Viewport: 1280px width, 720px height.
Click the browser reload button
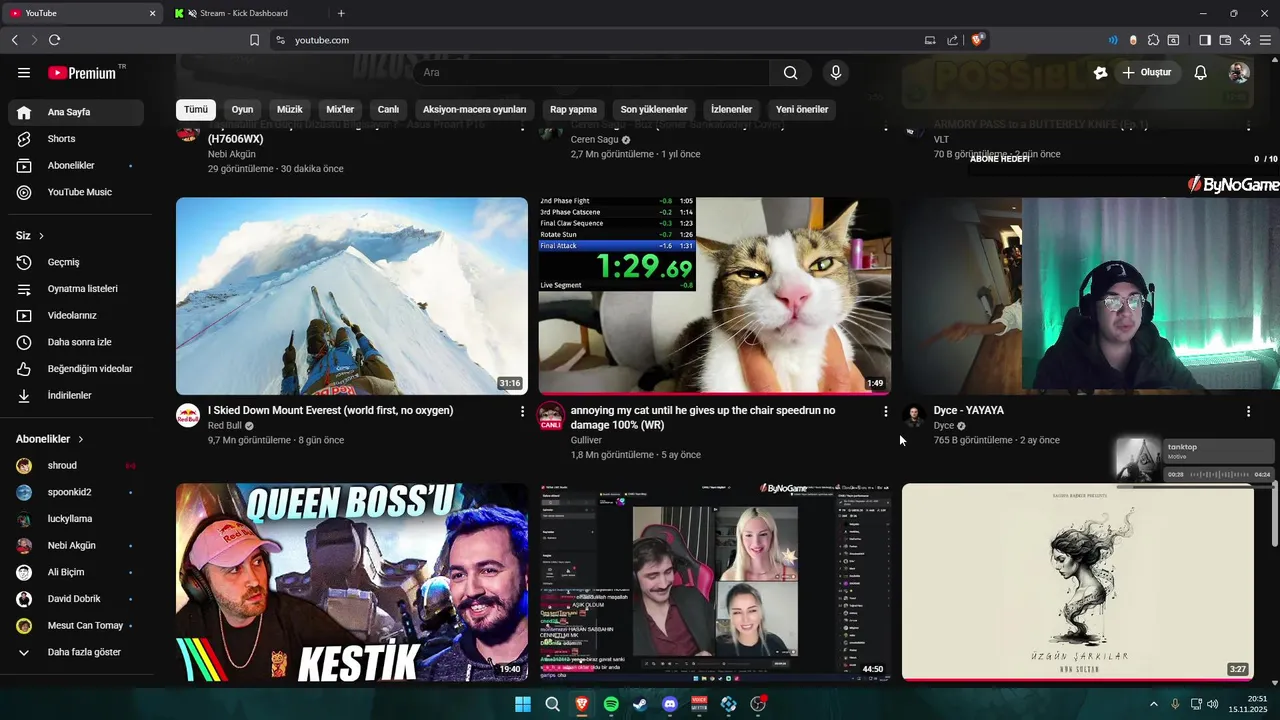point(54,40)
